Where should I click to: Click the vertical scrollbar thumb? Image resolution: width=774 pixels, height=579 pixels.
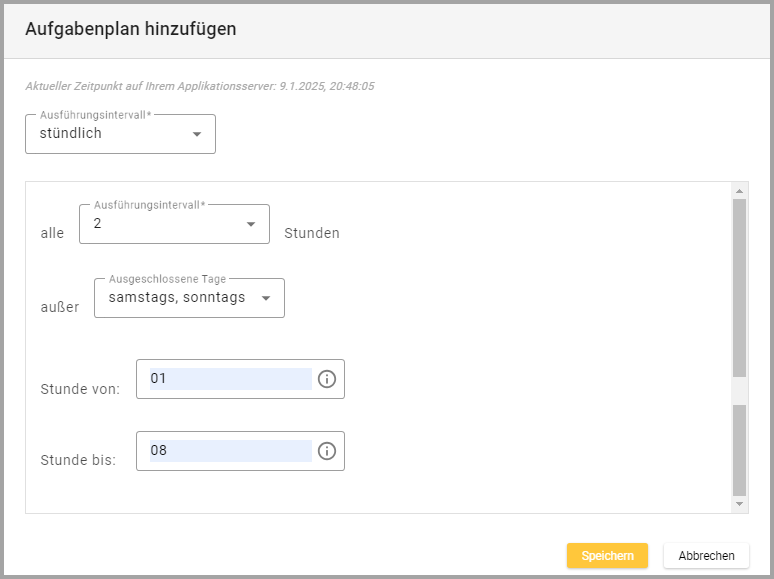(739, 285)
